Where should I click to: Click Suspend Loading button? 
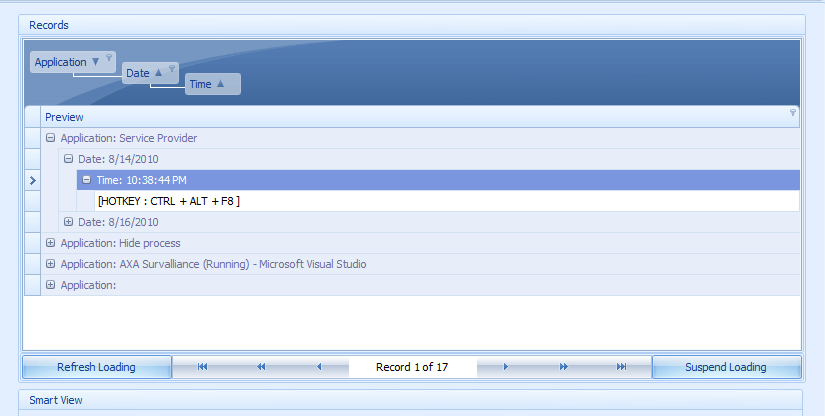click(x=725, y=367)
